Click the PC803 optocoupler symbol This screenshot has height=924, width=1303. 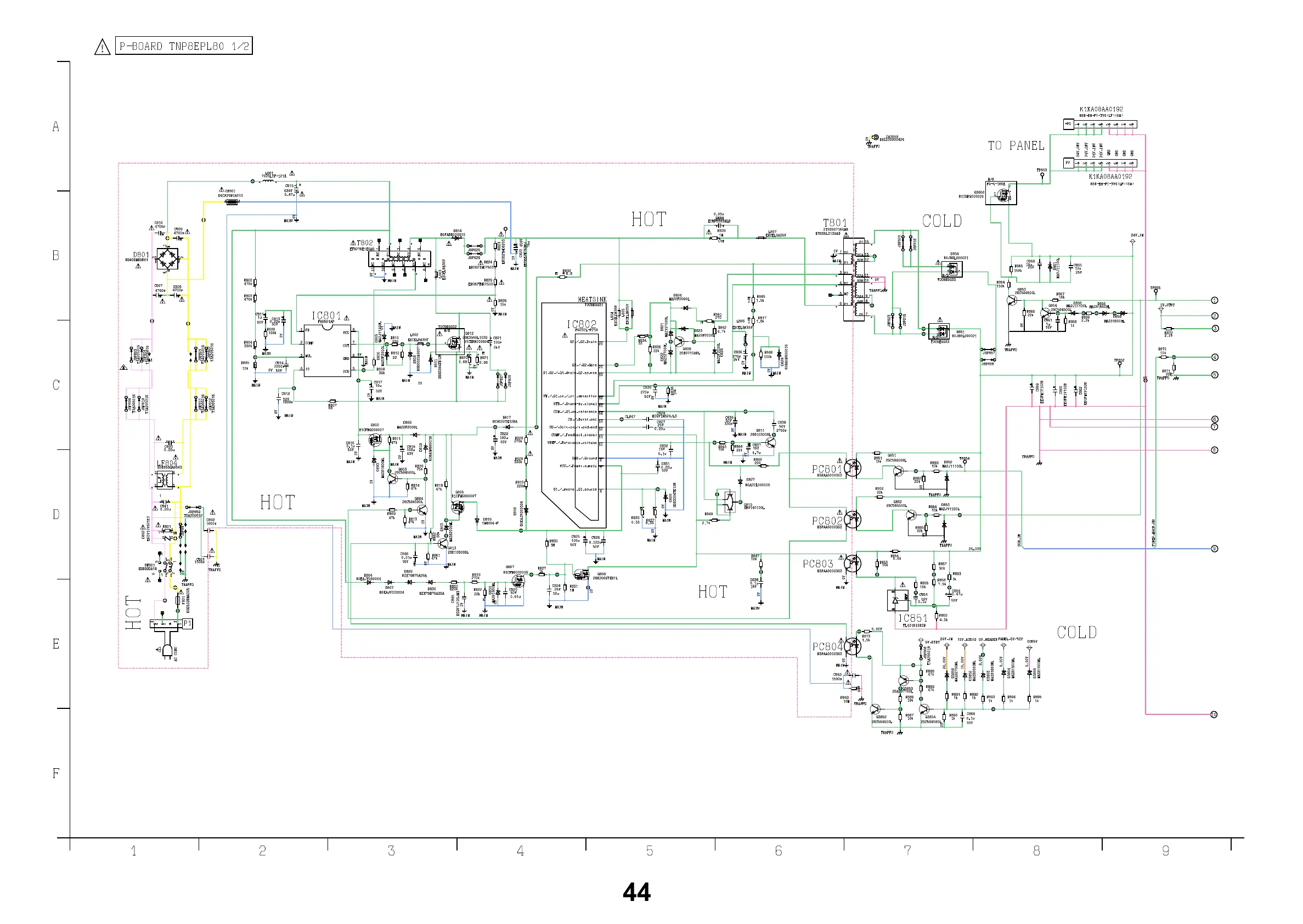click(852, 564)
